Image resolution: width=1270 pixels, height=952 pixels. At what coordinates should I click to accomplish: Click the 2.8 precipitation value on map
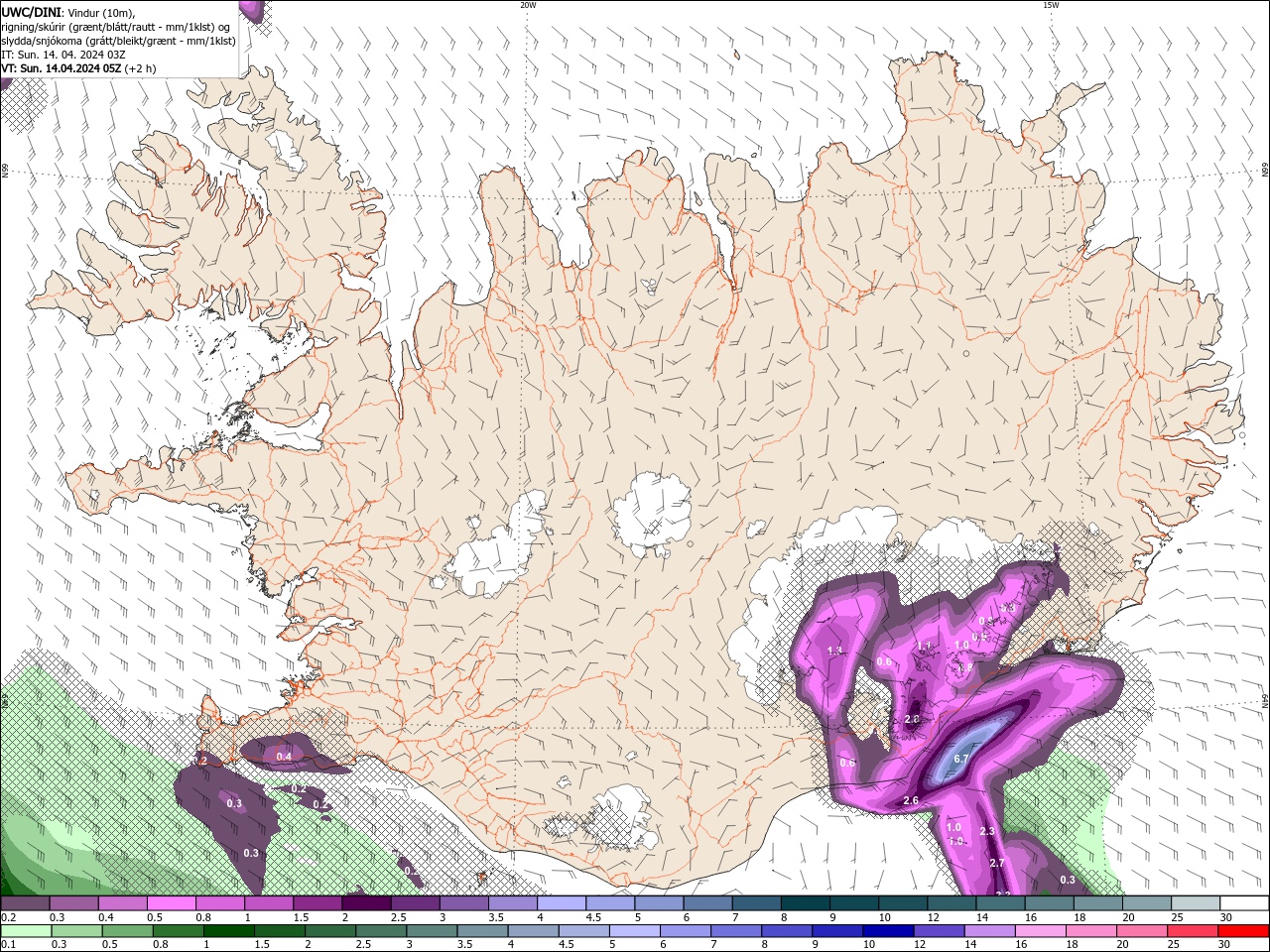[x=913, y=719]
